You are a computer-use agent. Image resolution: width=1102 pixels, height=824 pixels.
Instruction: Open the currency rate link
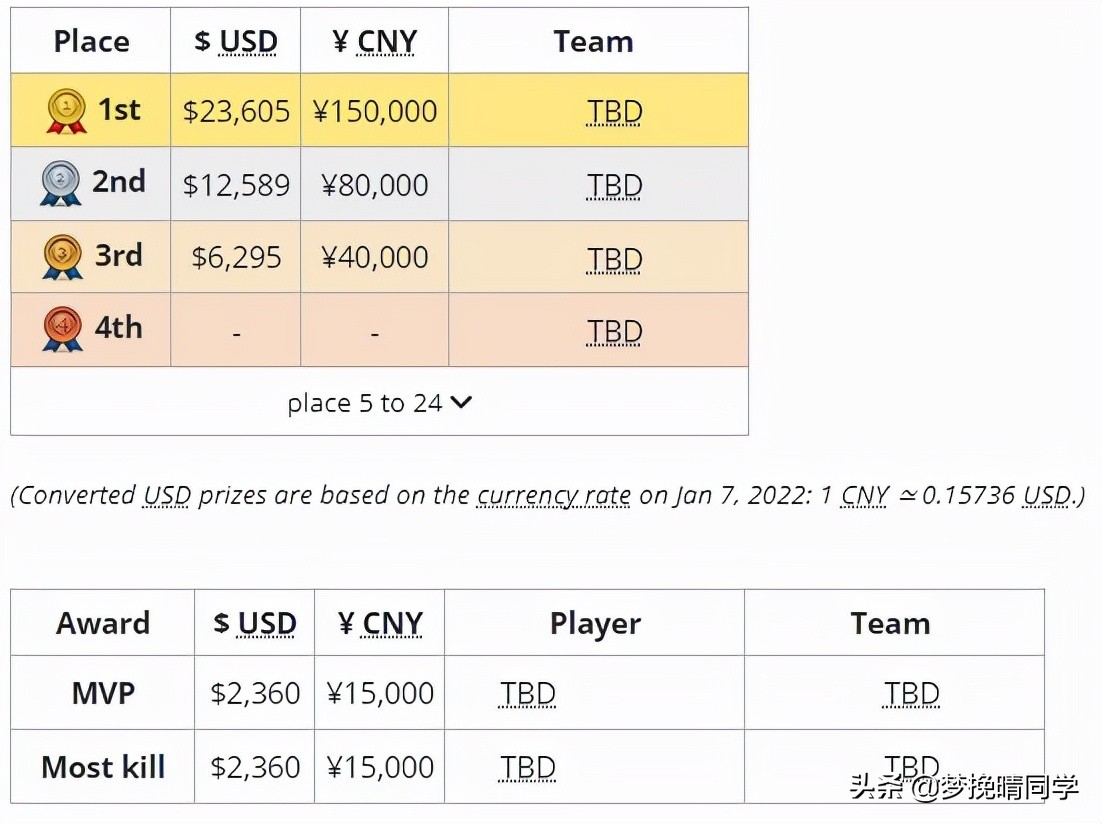(x=554, y=496)
